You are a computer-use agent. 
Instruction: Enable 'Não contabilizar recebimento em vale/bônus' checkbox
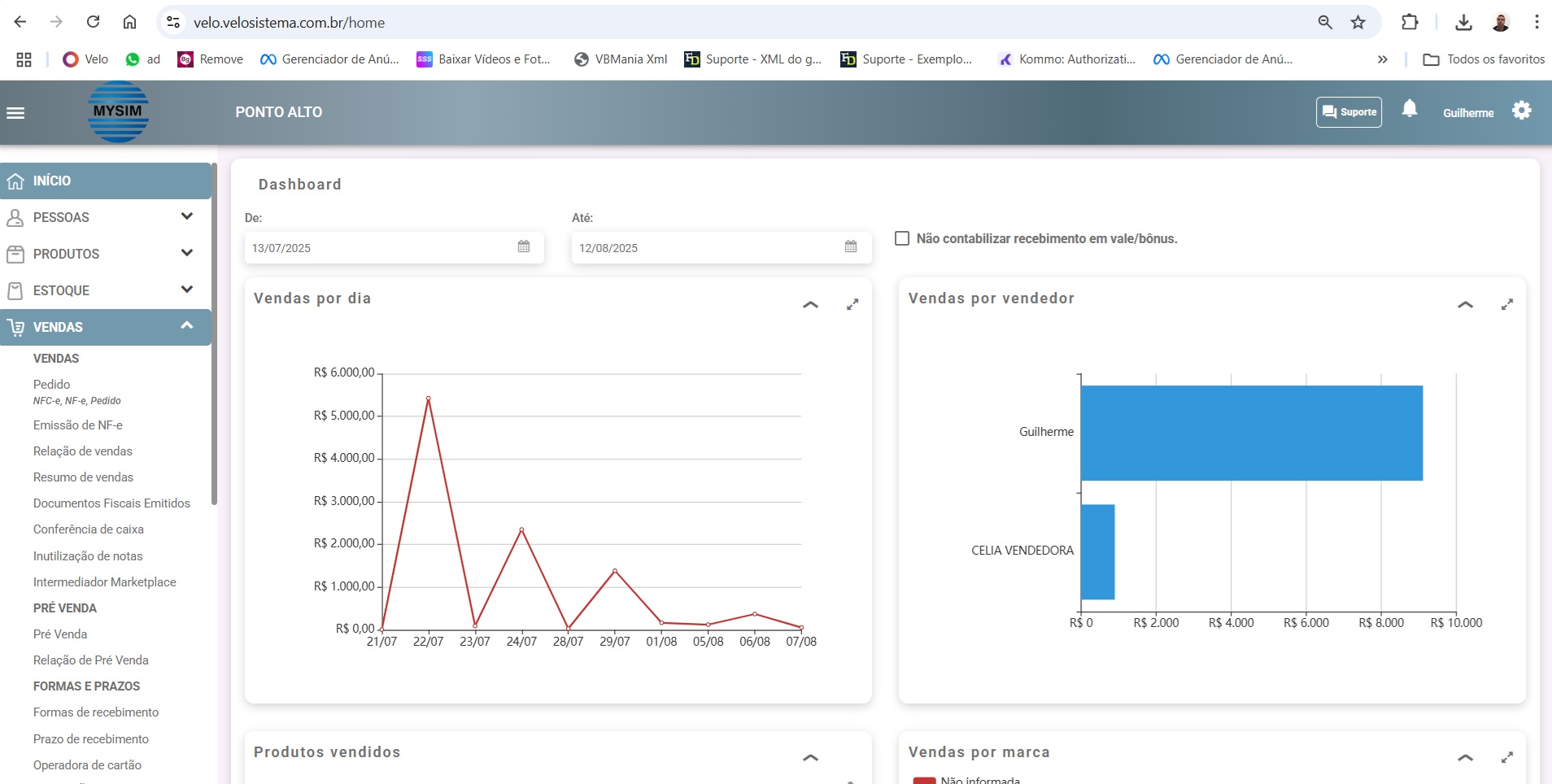pyautogui.click(x=902, y=238)
